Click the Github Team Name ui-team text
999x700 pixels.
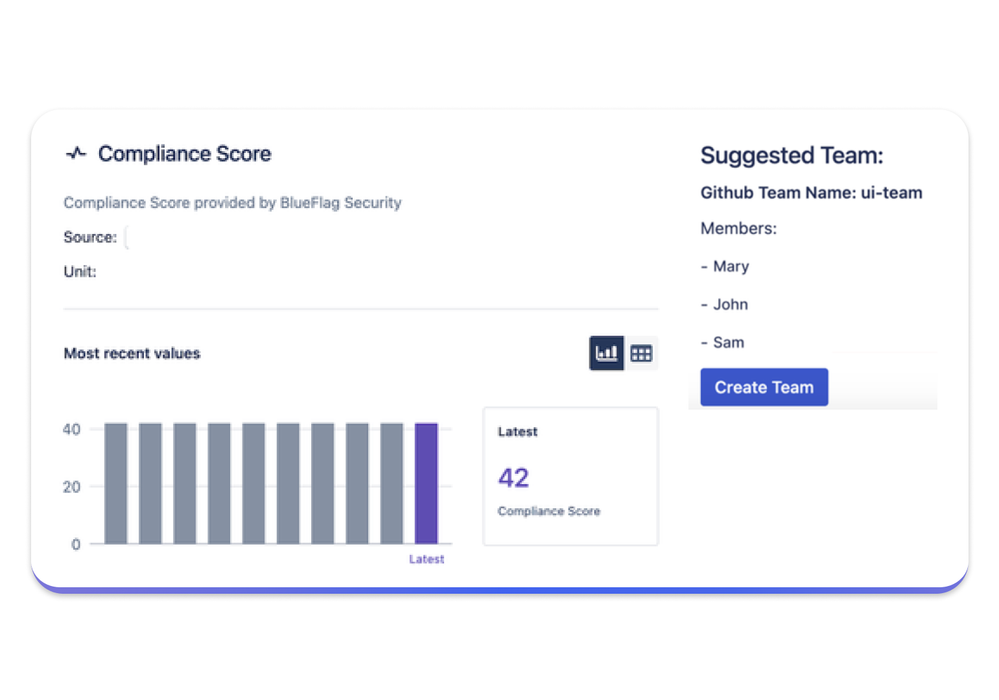[x=811, y=193]
